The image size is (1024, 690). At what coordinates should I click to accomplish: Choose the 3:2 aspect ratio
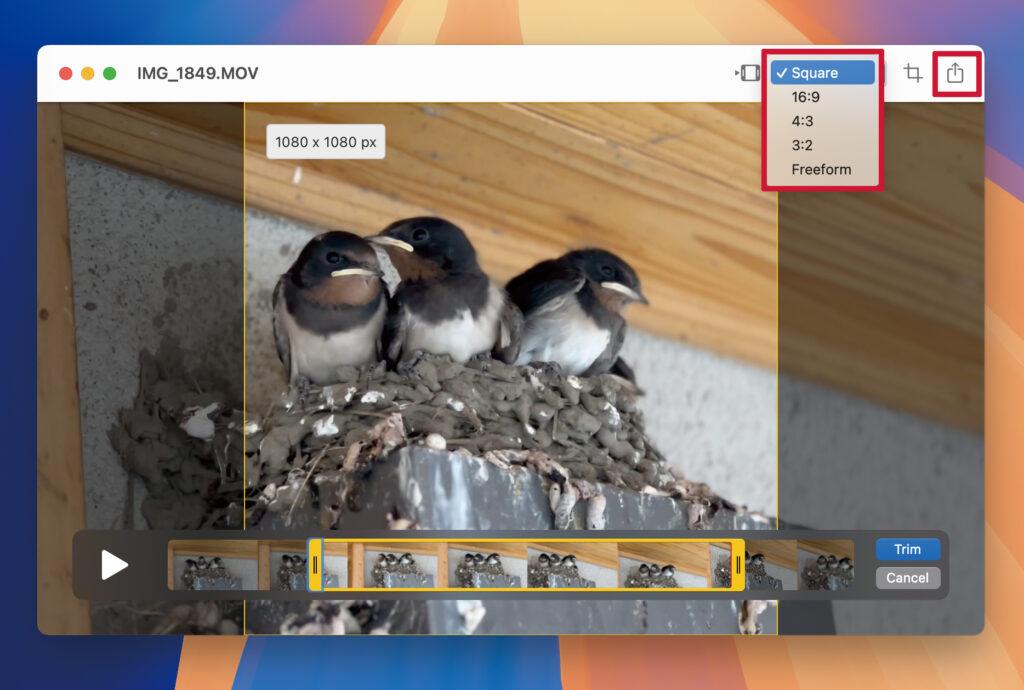point(822,145)
